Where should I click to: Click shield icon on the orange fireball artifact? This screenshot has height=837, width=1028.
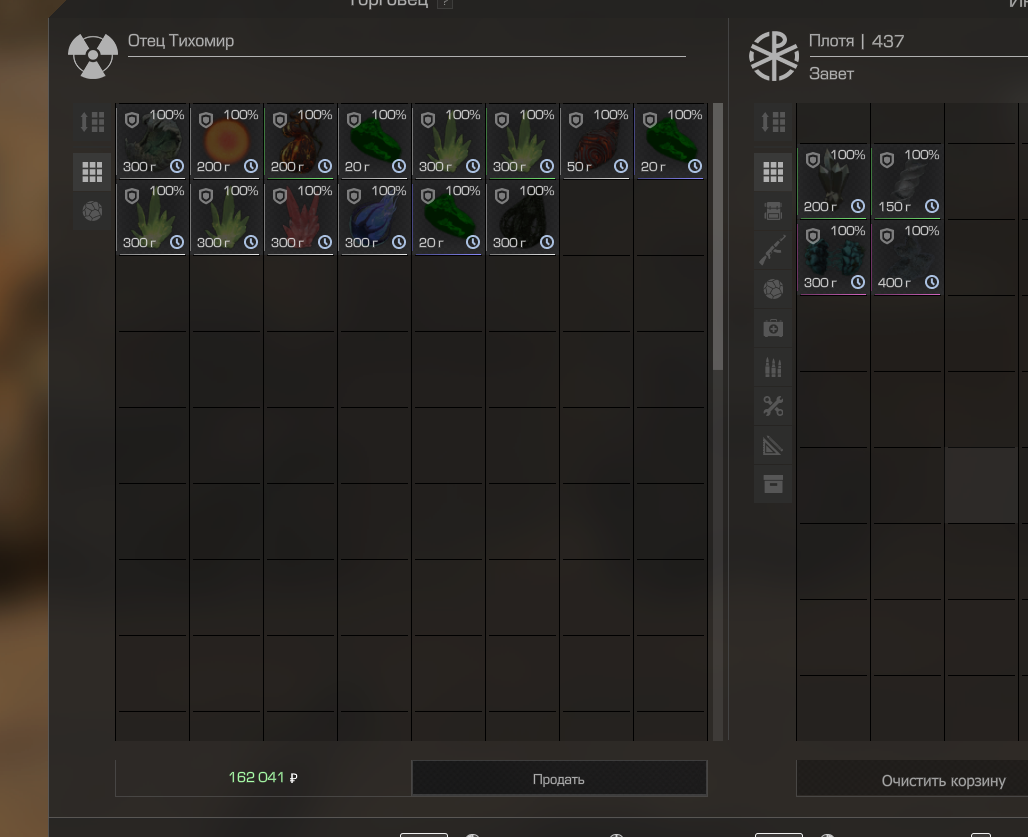[206, 121]
